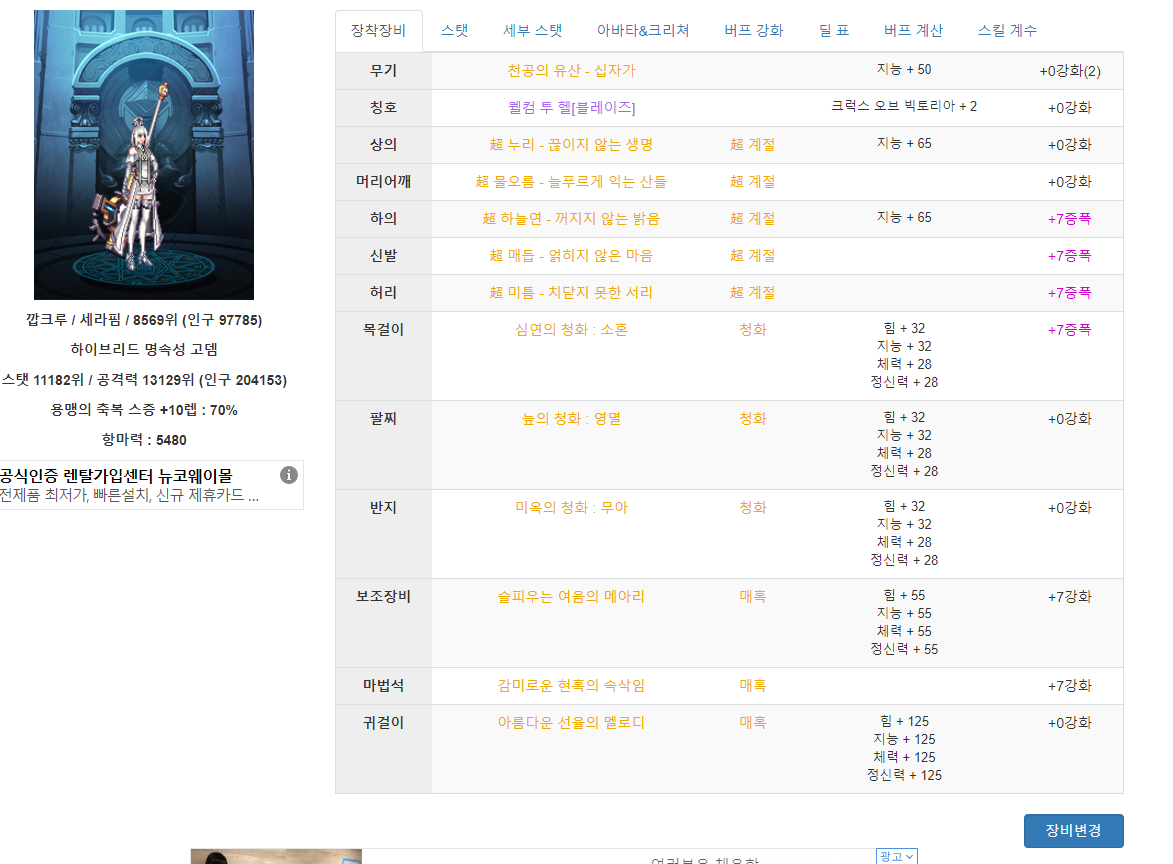
Task: Select 超 누리 - 끊이지 않는 생명
Action: [x=571, y=144]
